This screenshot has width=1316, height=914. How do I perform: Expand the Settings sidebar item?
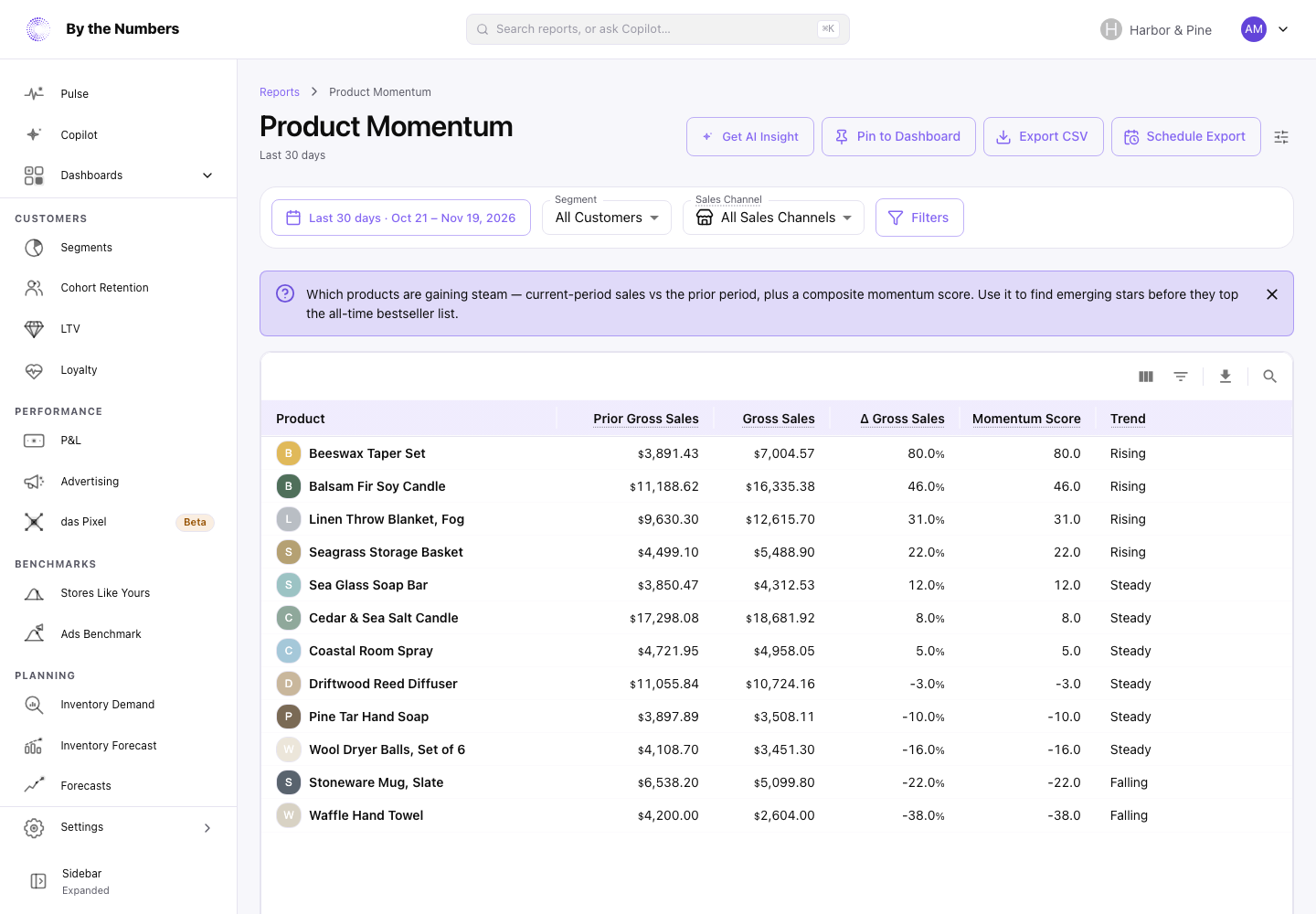119,827
